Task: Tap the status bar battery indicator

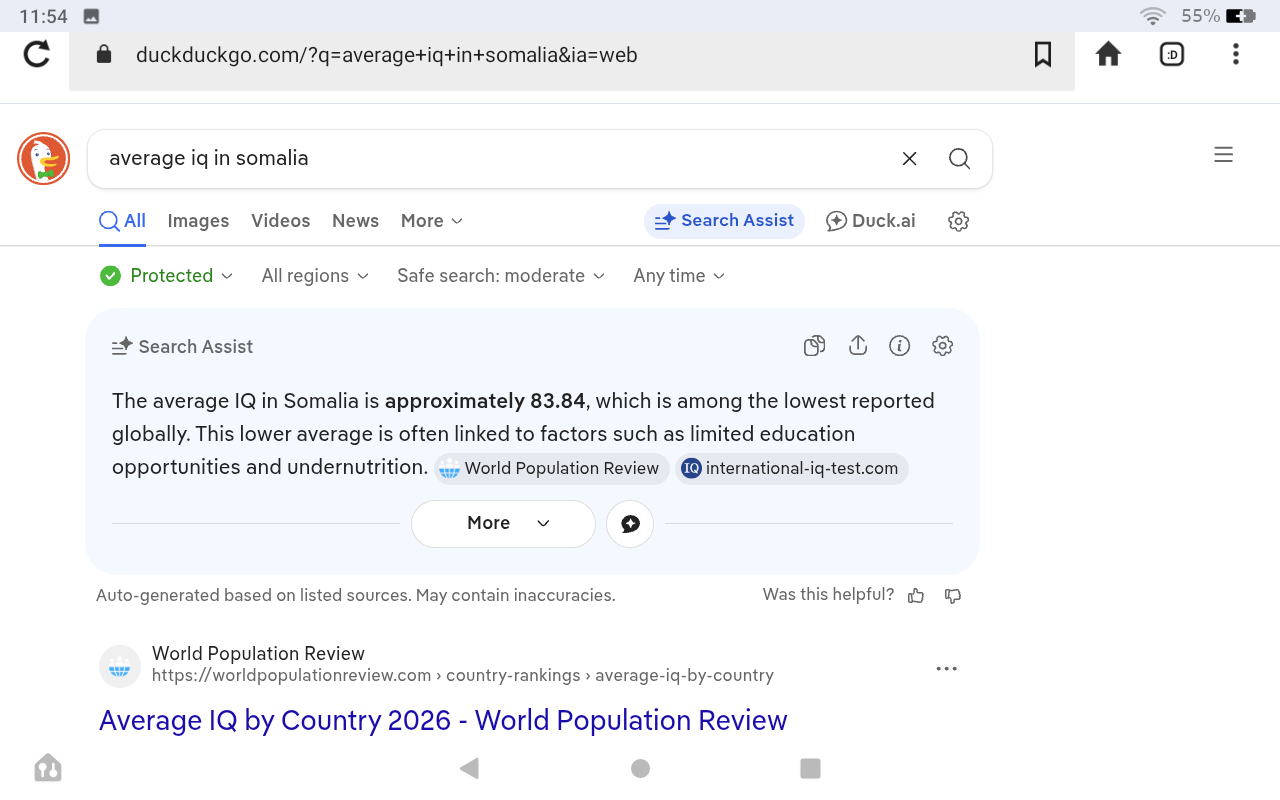Action: tap(1241, 16)
